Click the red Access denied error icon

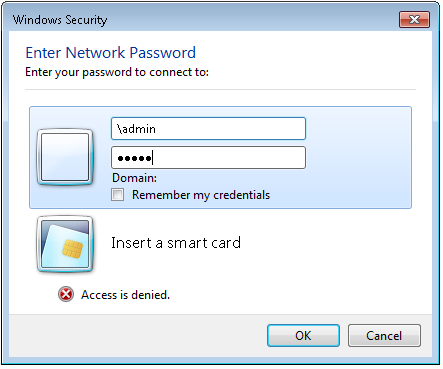pos(66,294)
